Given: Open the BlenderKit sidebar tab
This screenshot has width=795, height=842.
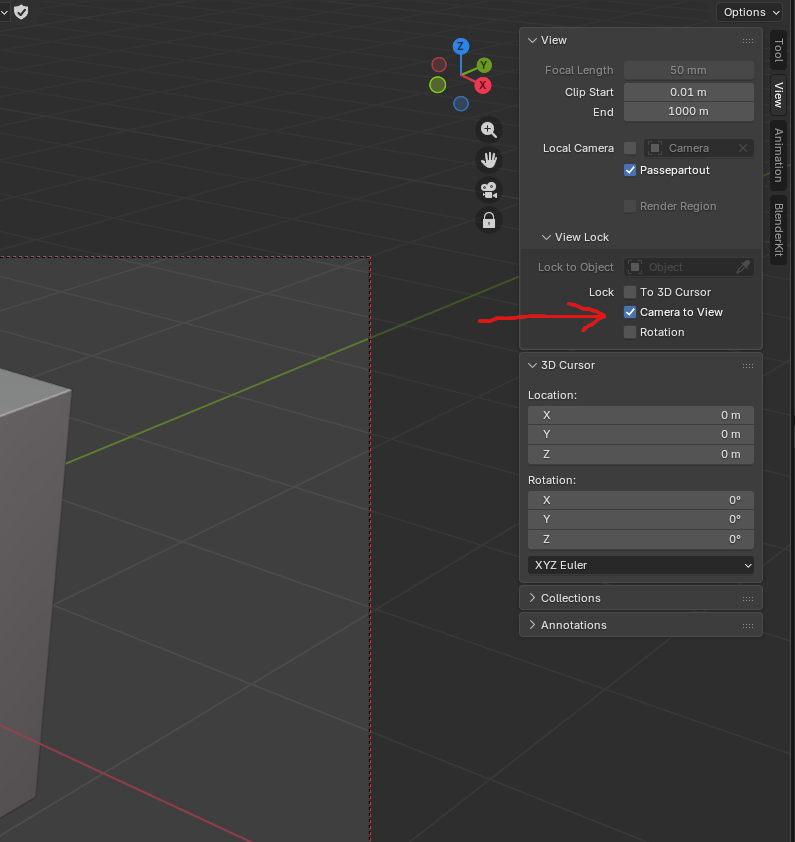Looking at the screenshot, I should 779,229.
